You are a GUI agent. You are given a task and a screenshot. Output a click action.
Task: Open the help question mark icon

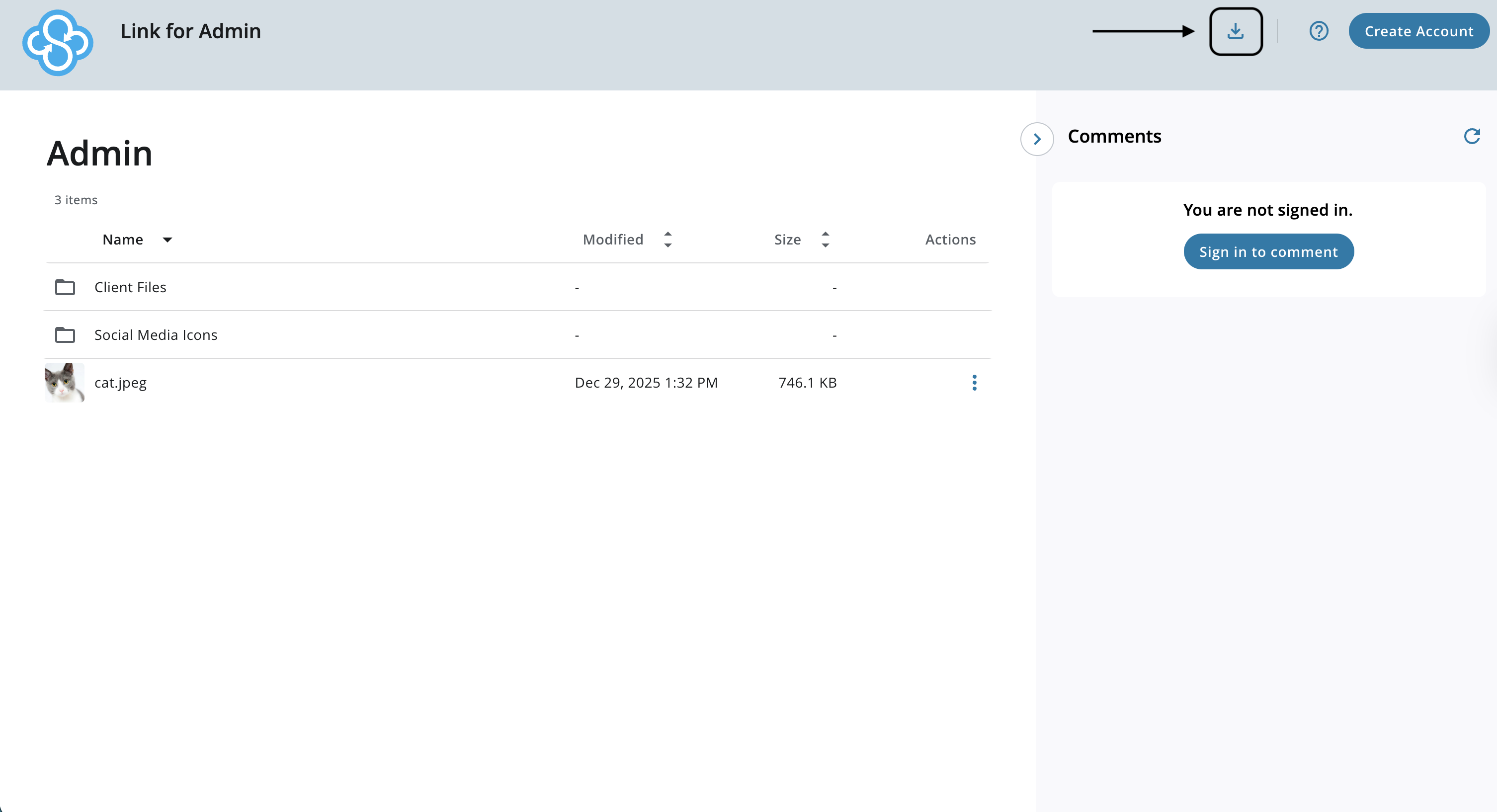pos(1319,31)
